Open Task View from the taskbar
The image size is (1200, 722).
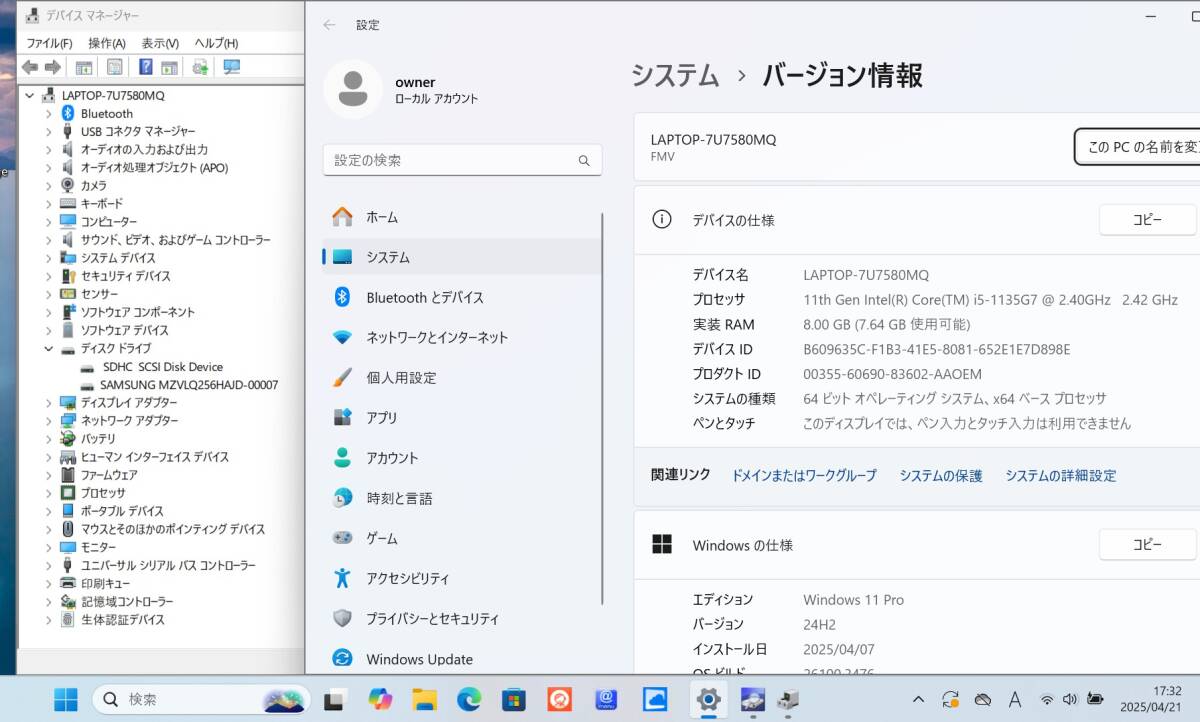click(x=335, y=700)
